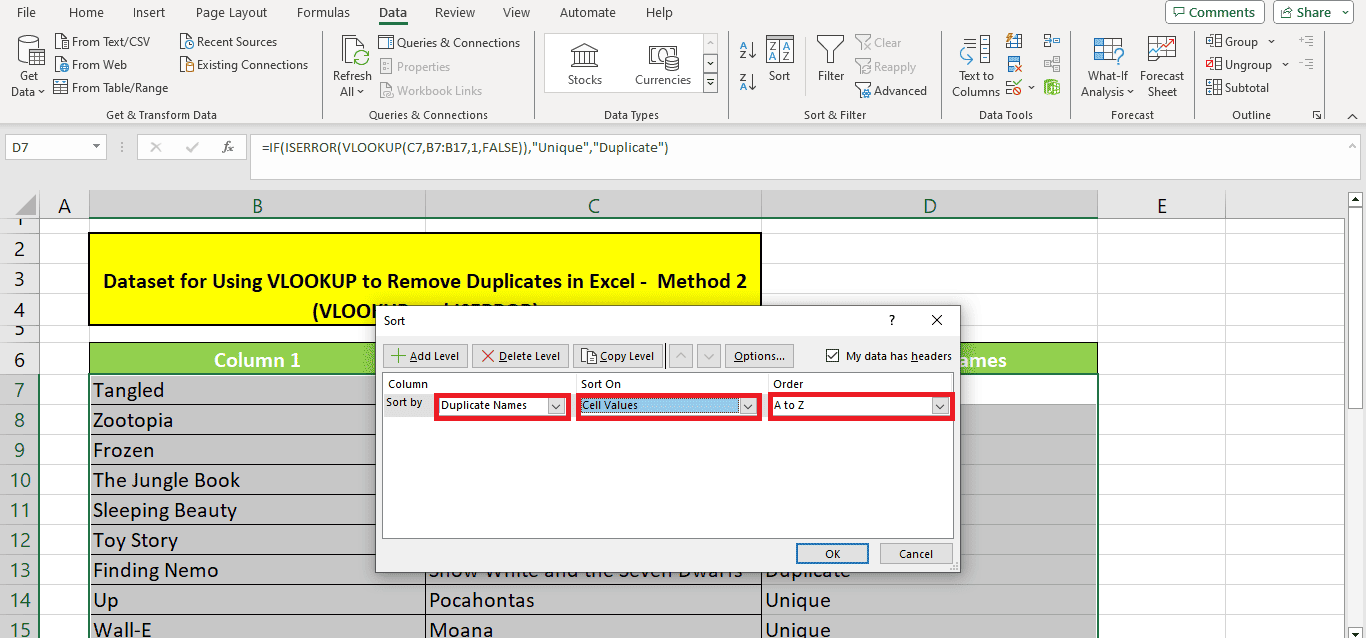Viewport: 1366px width, 638px height.
Task: Click the Add Level button
Action: 424,356
